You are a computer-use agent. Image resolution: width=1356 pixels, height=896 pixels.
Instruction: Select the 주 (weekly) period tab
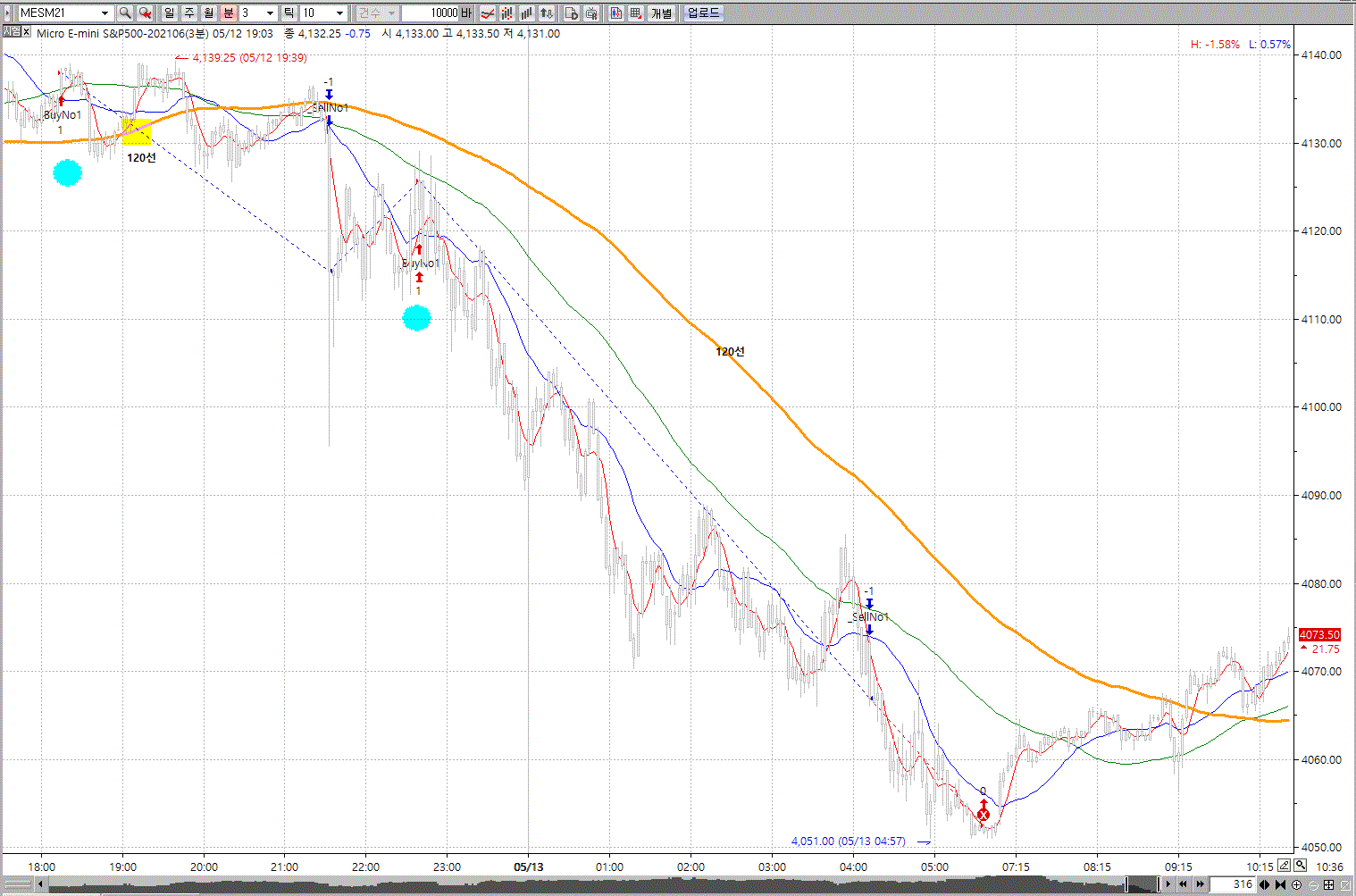pyautogui.click(x=188, y=13)
